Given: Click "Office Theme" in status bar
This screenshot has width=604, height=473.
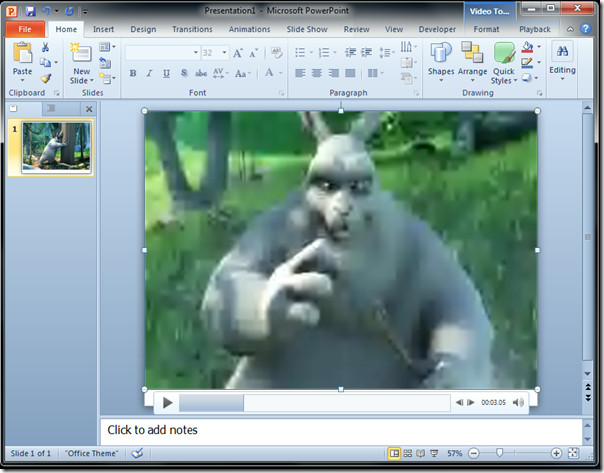Looking at the screenshot, I should (91, 453).
